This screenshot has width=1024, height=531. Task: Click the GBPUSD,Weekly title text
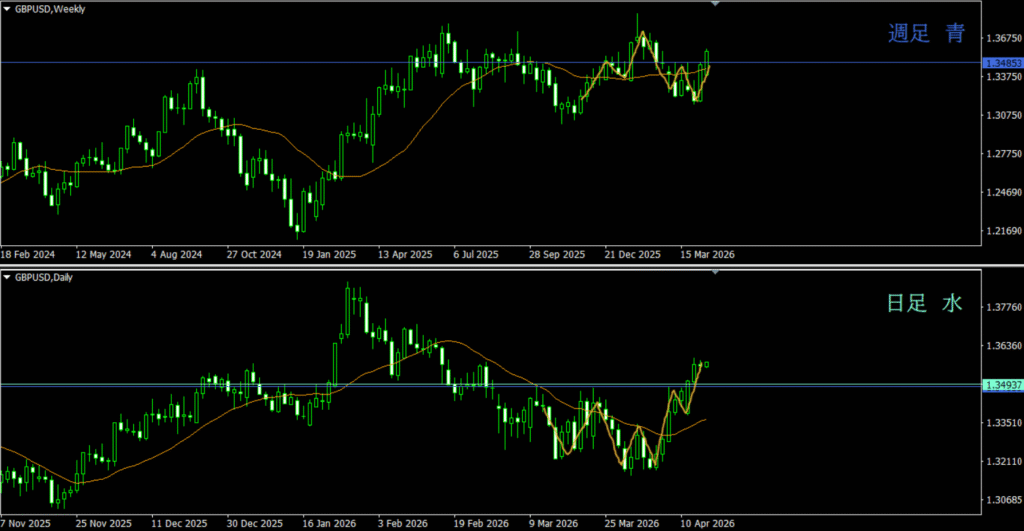[50, 9]
